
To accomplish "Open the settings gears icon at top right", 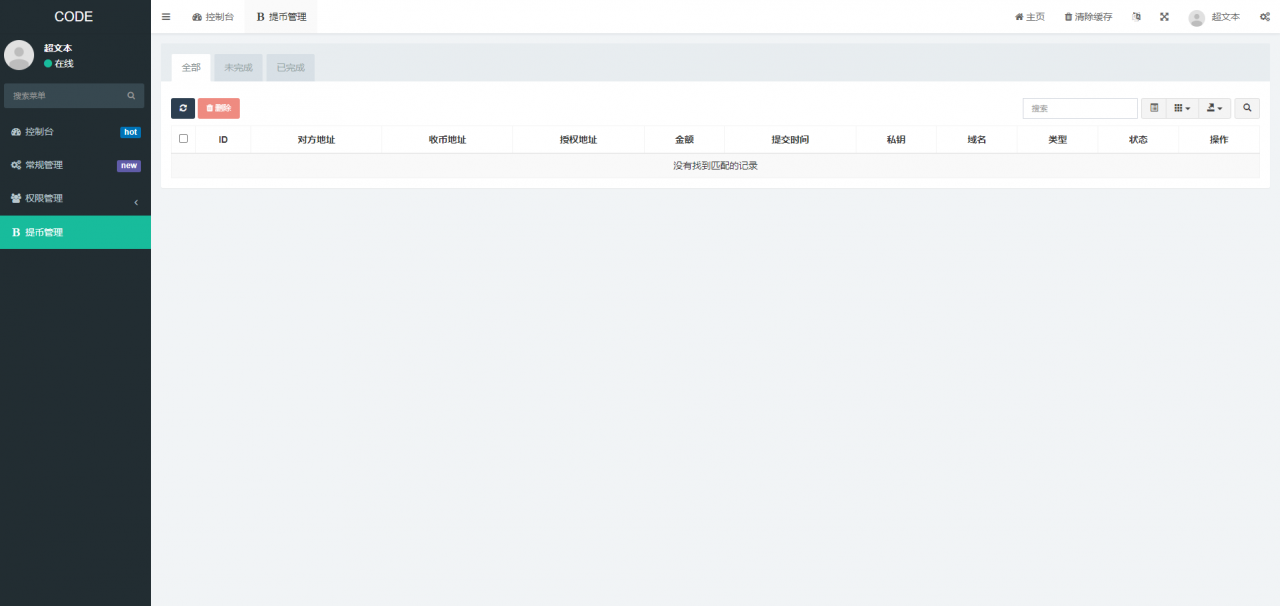I will [x=1264, y=17].
